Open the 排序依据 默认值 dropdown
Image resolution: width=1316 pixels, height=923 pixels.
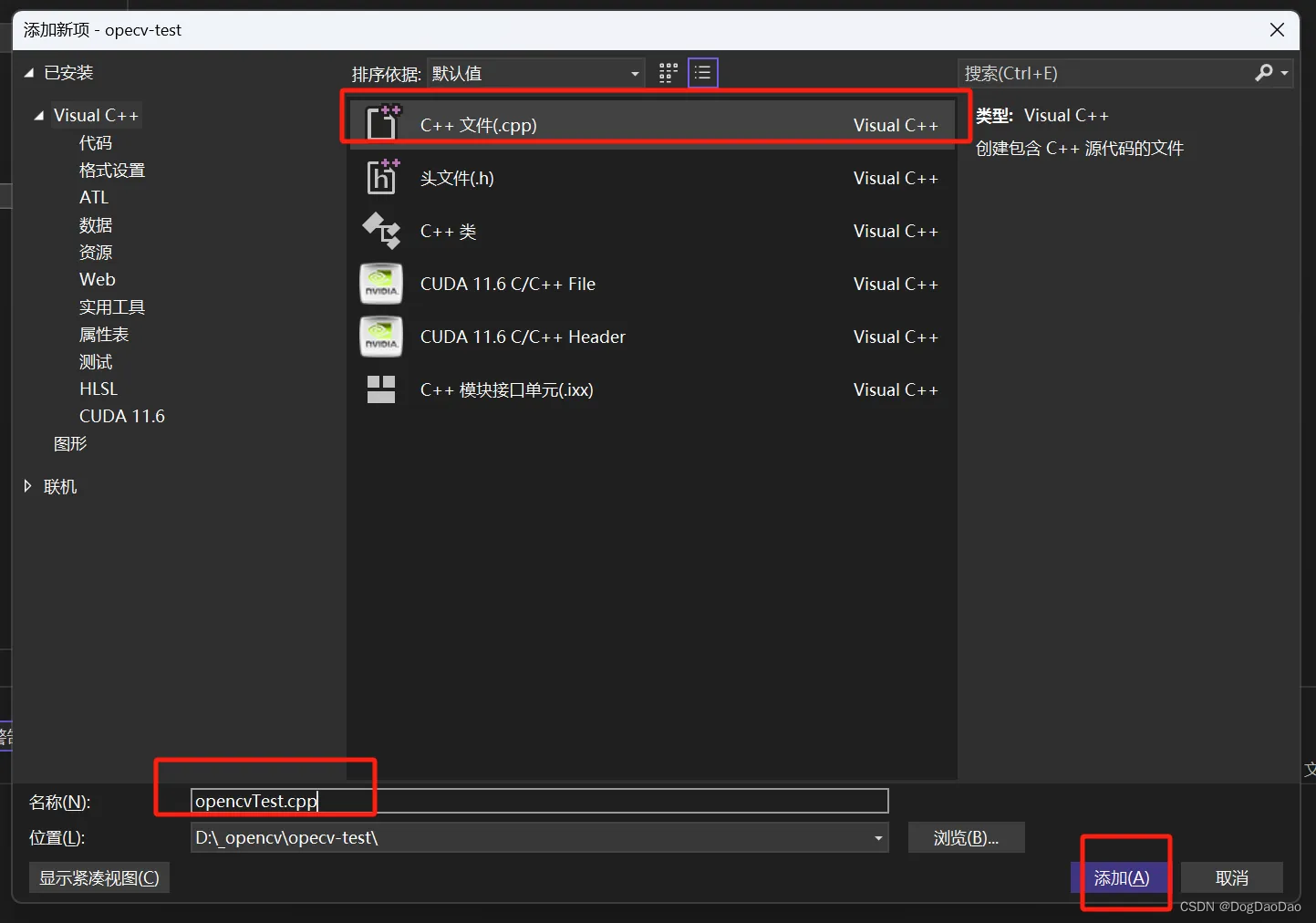point(535,73)
